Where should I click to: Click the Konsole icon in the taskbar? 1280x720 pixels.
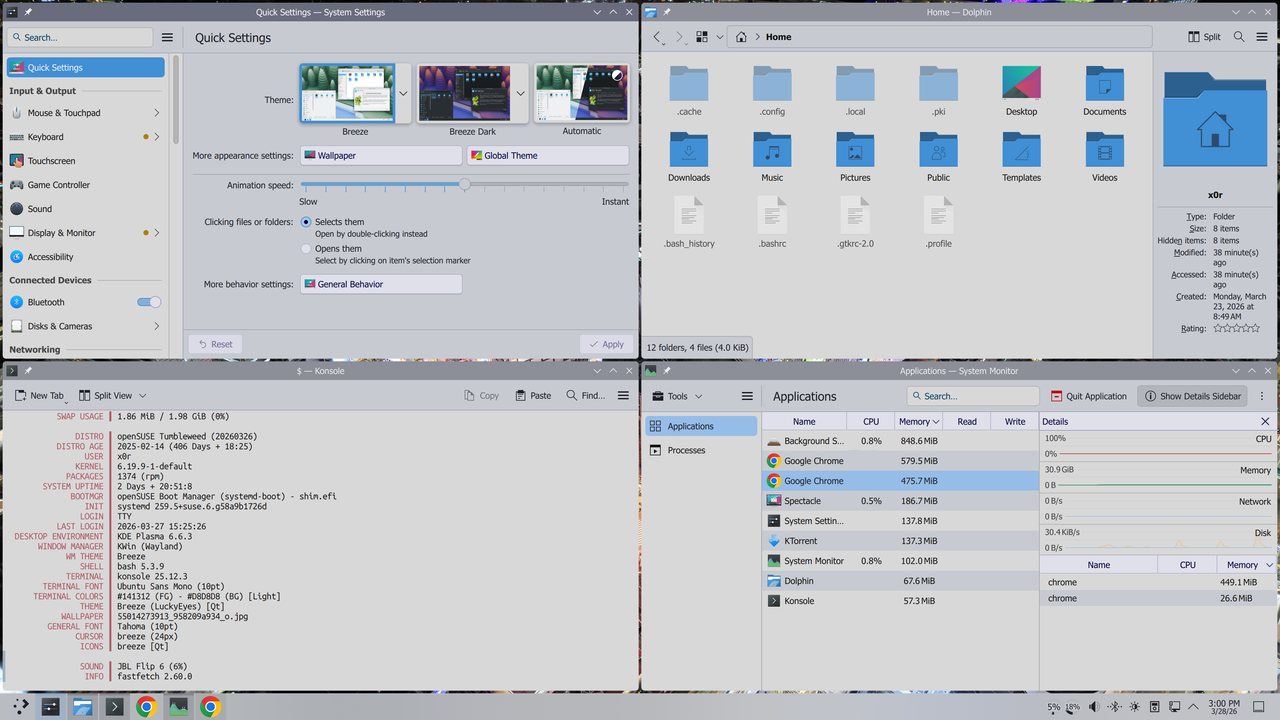point(114,707)
